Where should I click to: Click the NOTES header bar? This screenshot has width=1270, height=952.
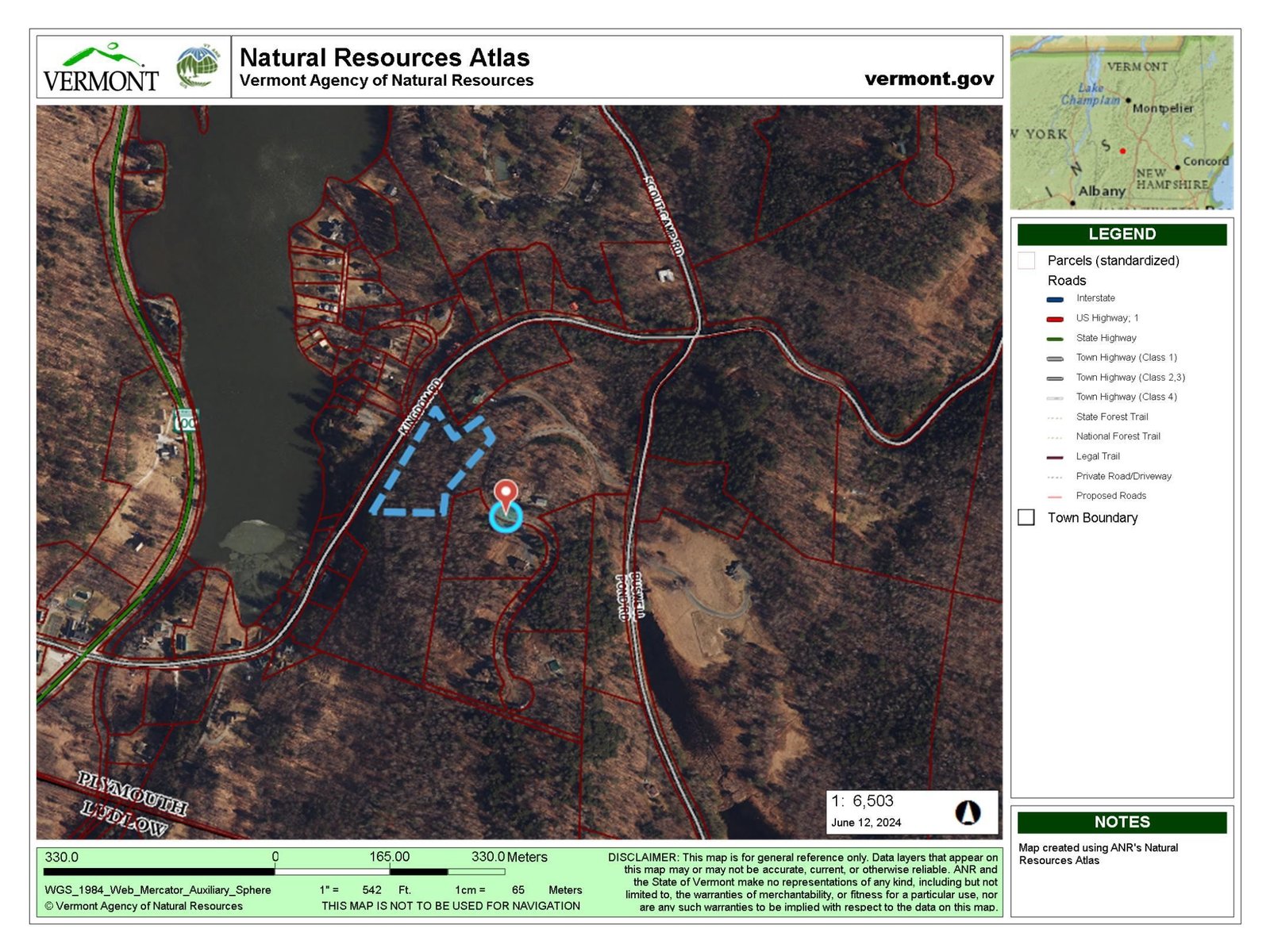coord(1122,822)
